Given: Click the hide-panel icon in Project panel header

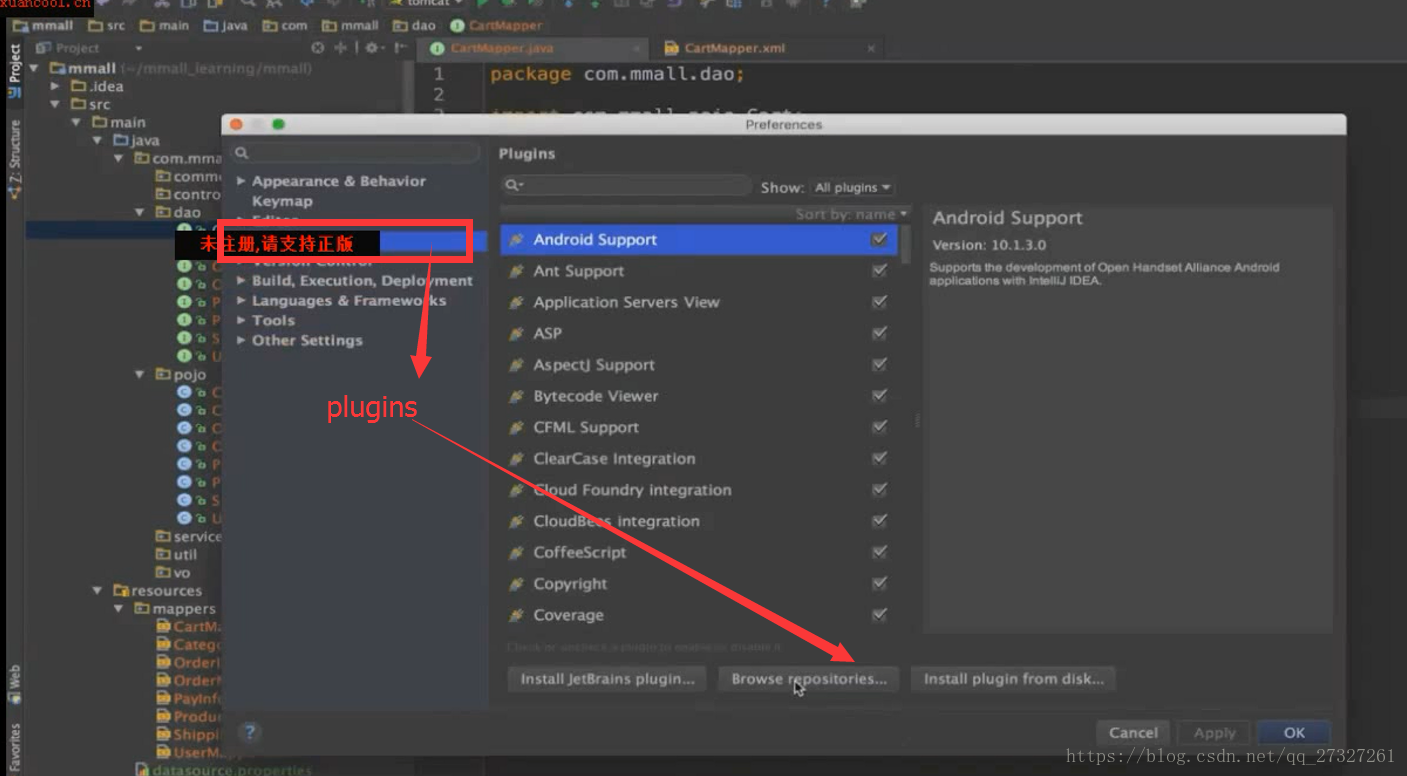Looking at the screenshot, I should click(x=400, y=48).
